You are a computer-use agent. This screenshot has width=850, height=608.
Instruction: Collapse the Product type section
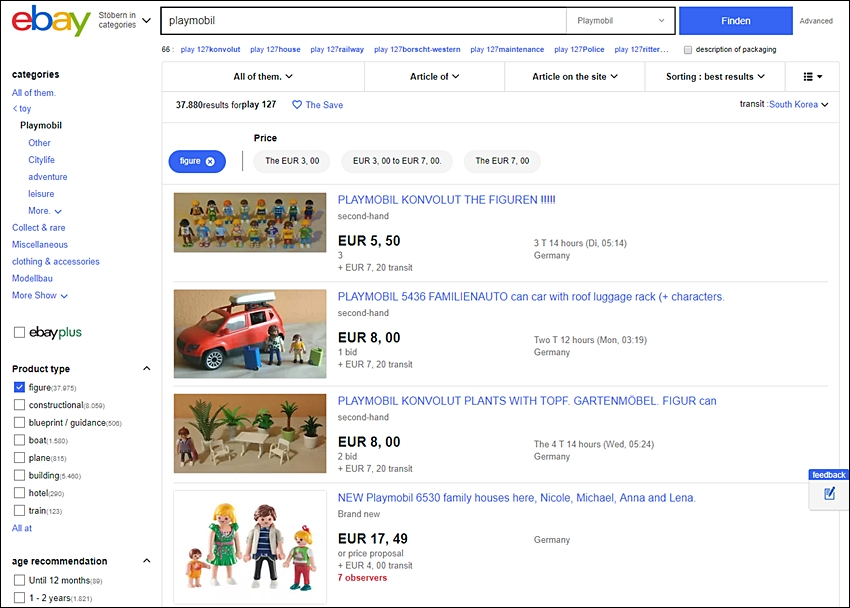[x=146, y=368]
